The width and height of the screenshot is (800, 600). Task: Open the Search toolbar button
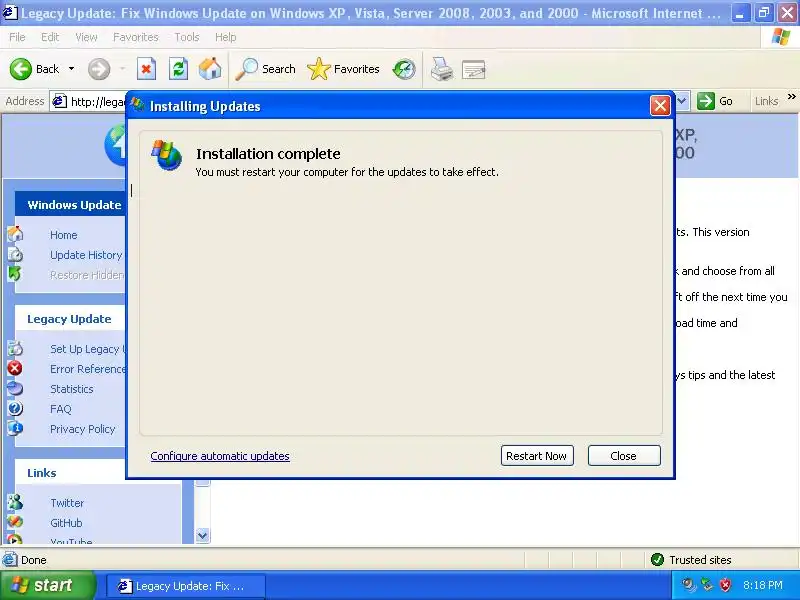click(265, 69)
